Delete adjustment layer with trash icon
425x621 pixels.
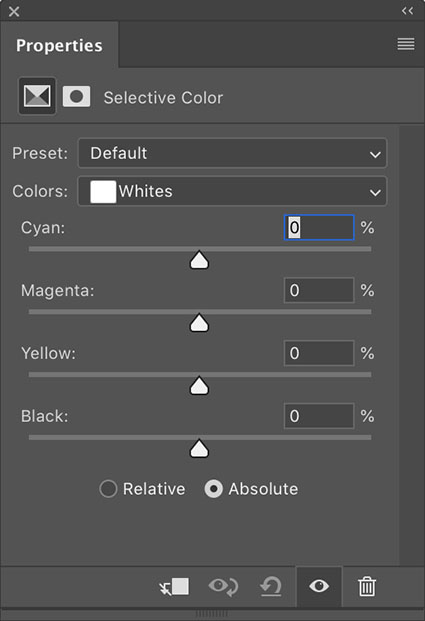click(x=367, y=587)
